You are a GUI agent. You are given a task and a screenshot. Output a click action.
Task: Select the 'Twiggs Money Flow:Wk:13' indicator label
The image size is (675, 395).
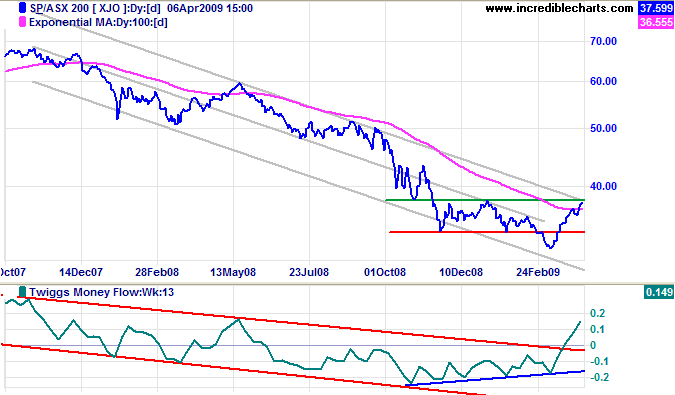pos(102,292)
